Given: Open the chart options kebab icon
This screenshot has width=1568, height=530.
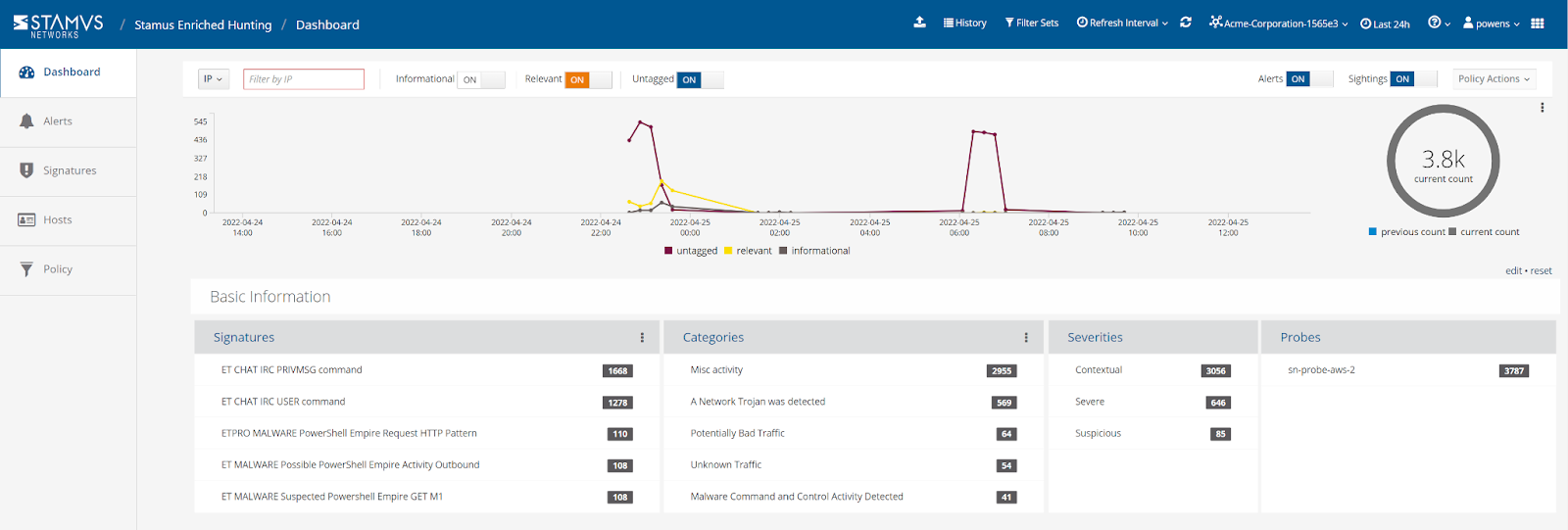Looking at the screenshot, I should (1542, 108).
